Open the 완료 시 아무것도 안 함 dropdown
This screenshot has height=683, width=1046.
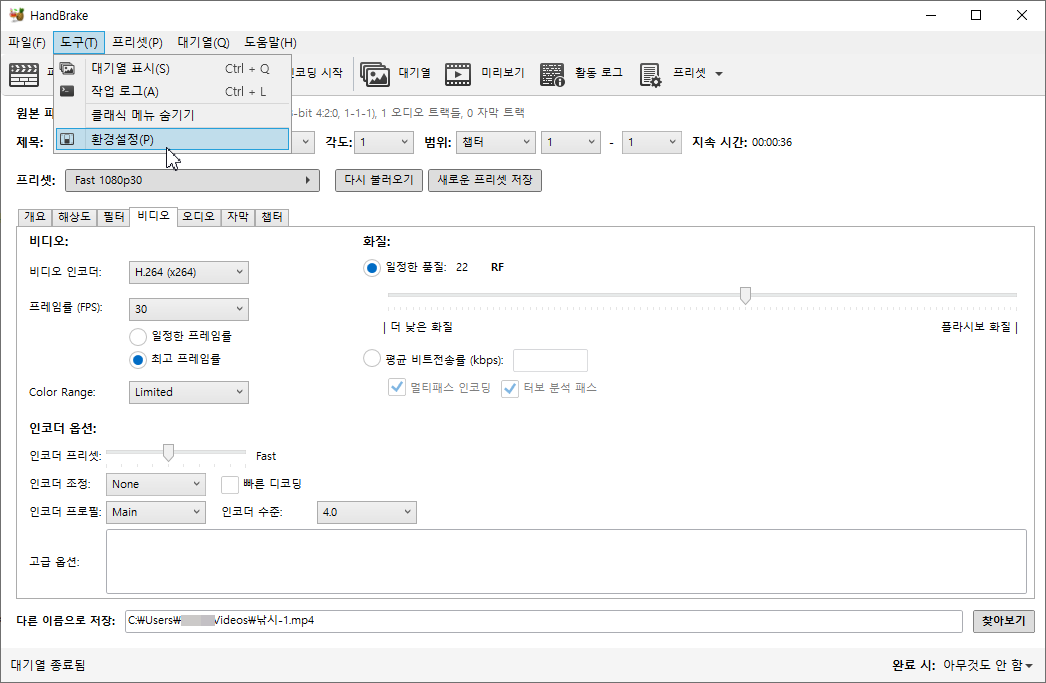[x=987, y=665]
